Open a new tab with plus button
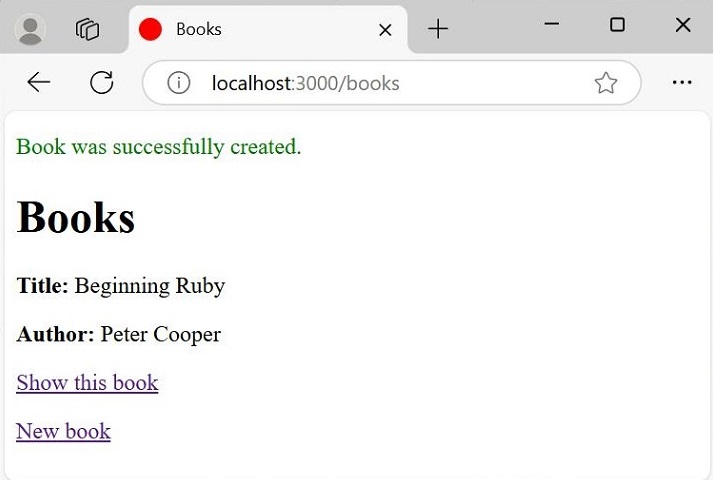 tap(438, 30)
